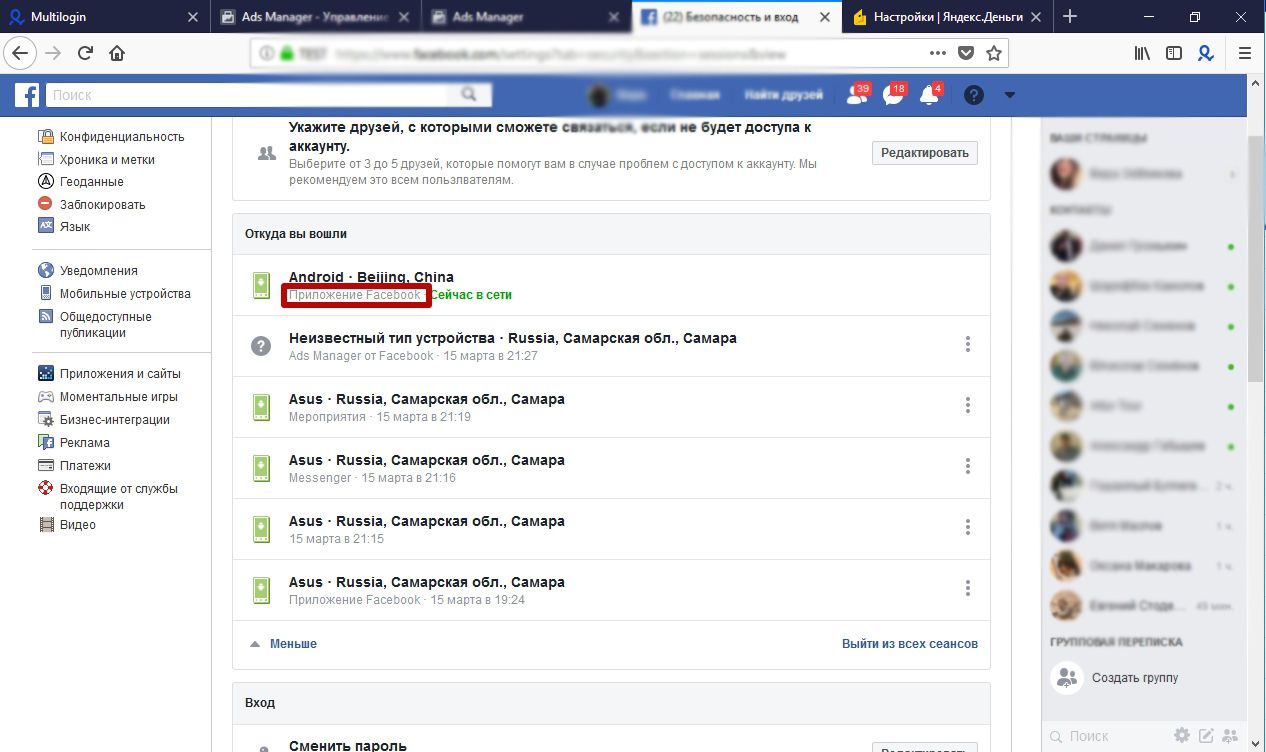The image size is (1266, 752).
Task: Open chat settings gear icon
Action: tap(1182, 736)
